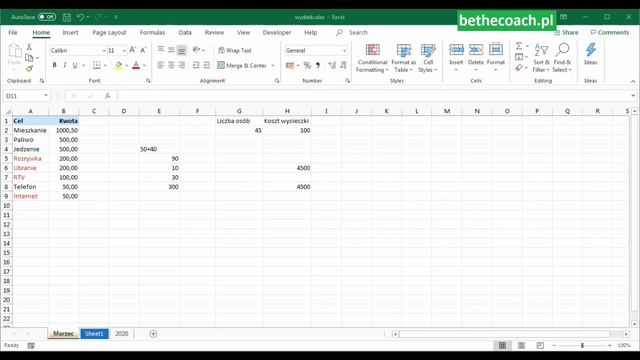640x360 pixels.
Task: Click the Undo arrow
Action: [x=80, y=17]
